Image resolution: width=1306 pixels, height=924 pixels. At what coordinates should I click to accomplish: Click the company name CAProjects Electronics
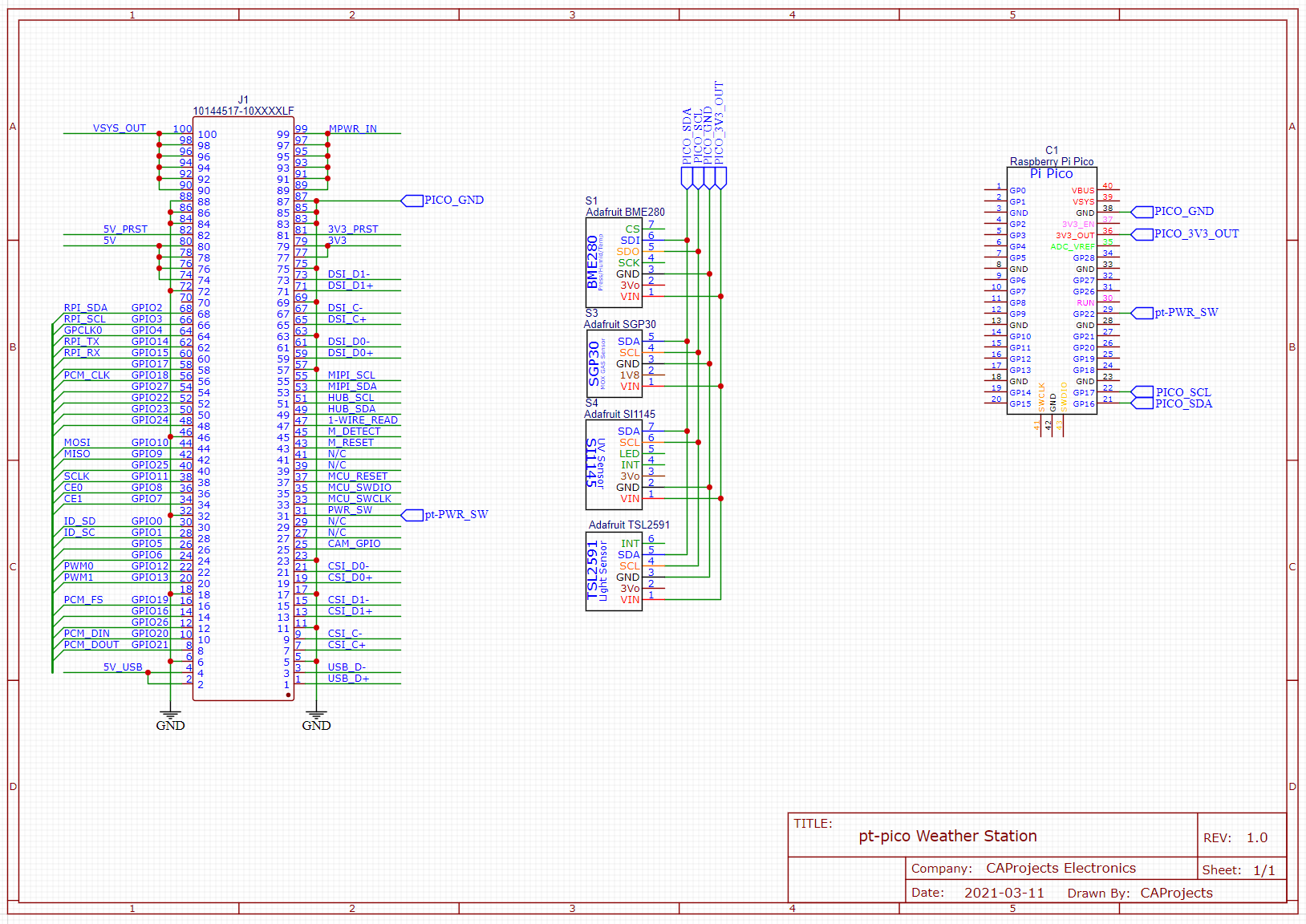(1061, 869)
